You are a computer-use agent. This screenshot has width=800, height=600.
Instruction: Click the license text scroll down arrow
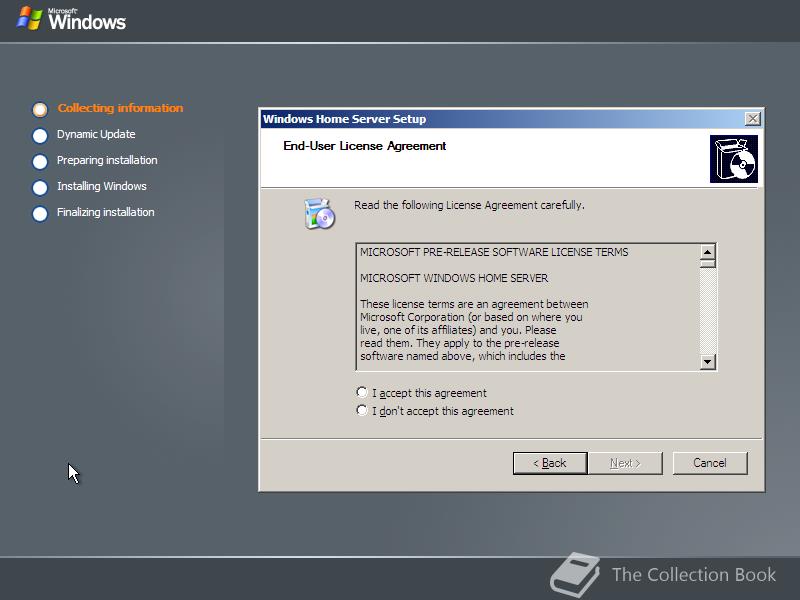pos(707,362)
